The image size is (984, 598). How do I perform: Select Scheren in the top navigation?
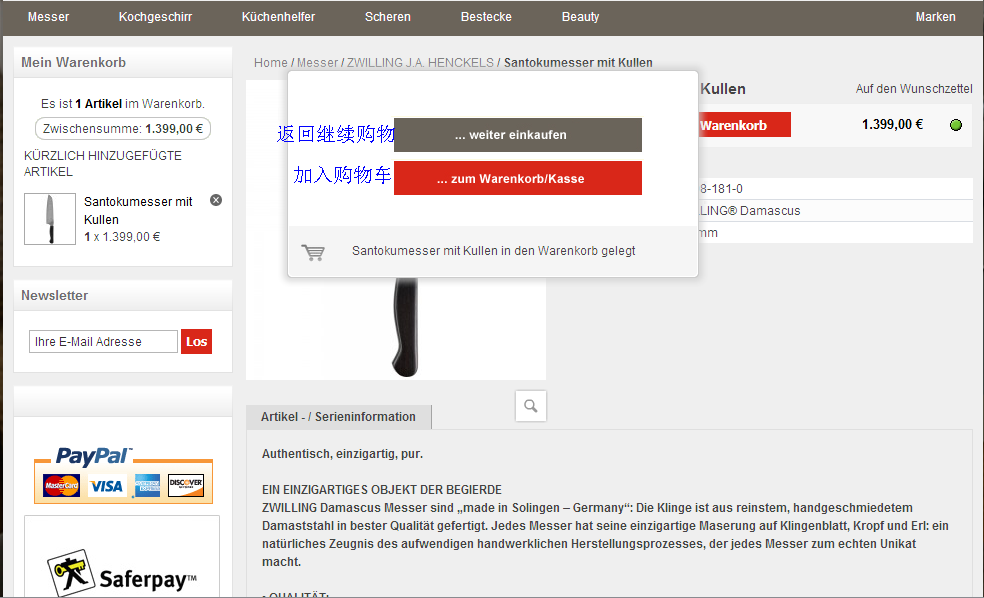click(387, 17)
